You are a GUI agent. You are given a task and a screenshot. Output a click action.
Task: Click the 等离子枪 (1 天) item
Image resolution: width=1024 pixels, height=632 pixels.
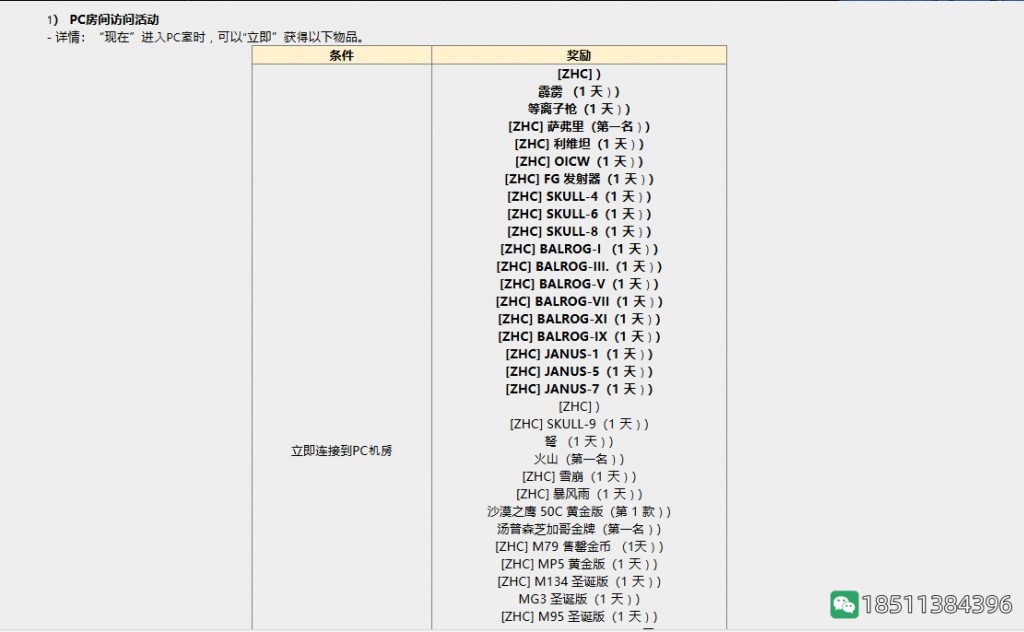578,108
